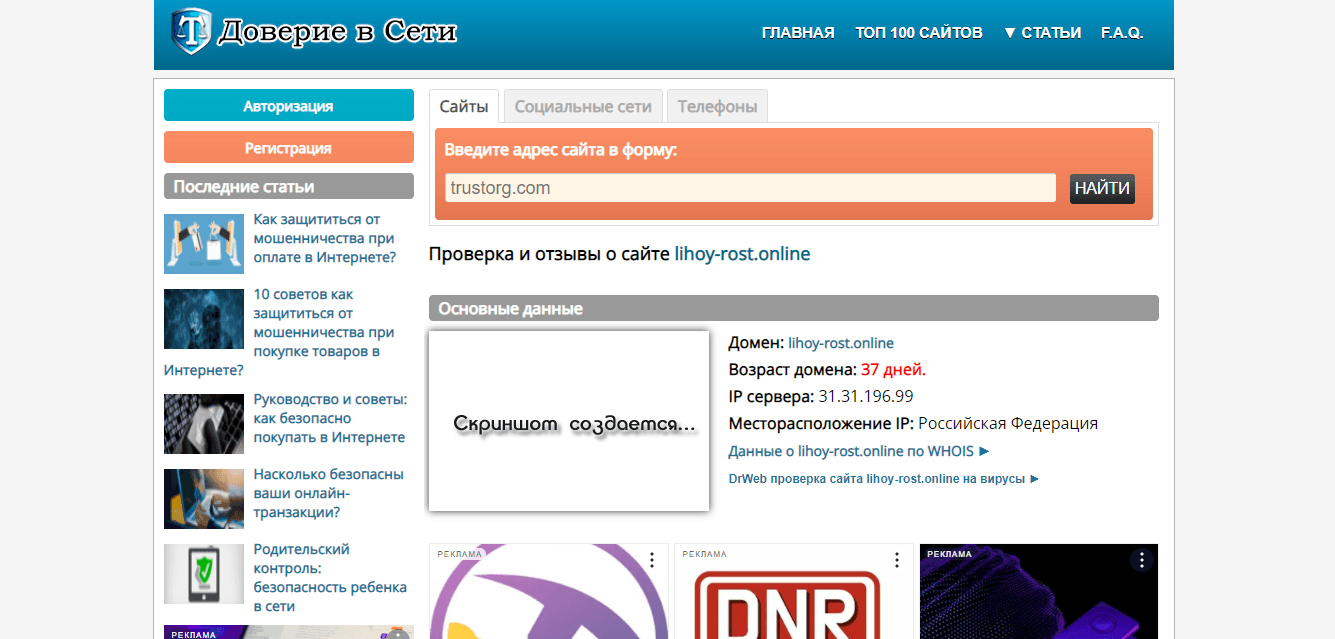Open the ТОП 100 САЙТОВ page
Screen dimensions: 1335x639
tap(918, 31)
